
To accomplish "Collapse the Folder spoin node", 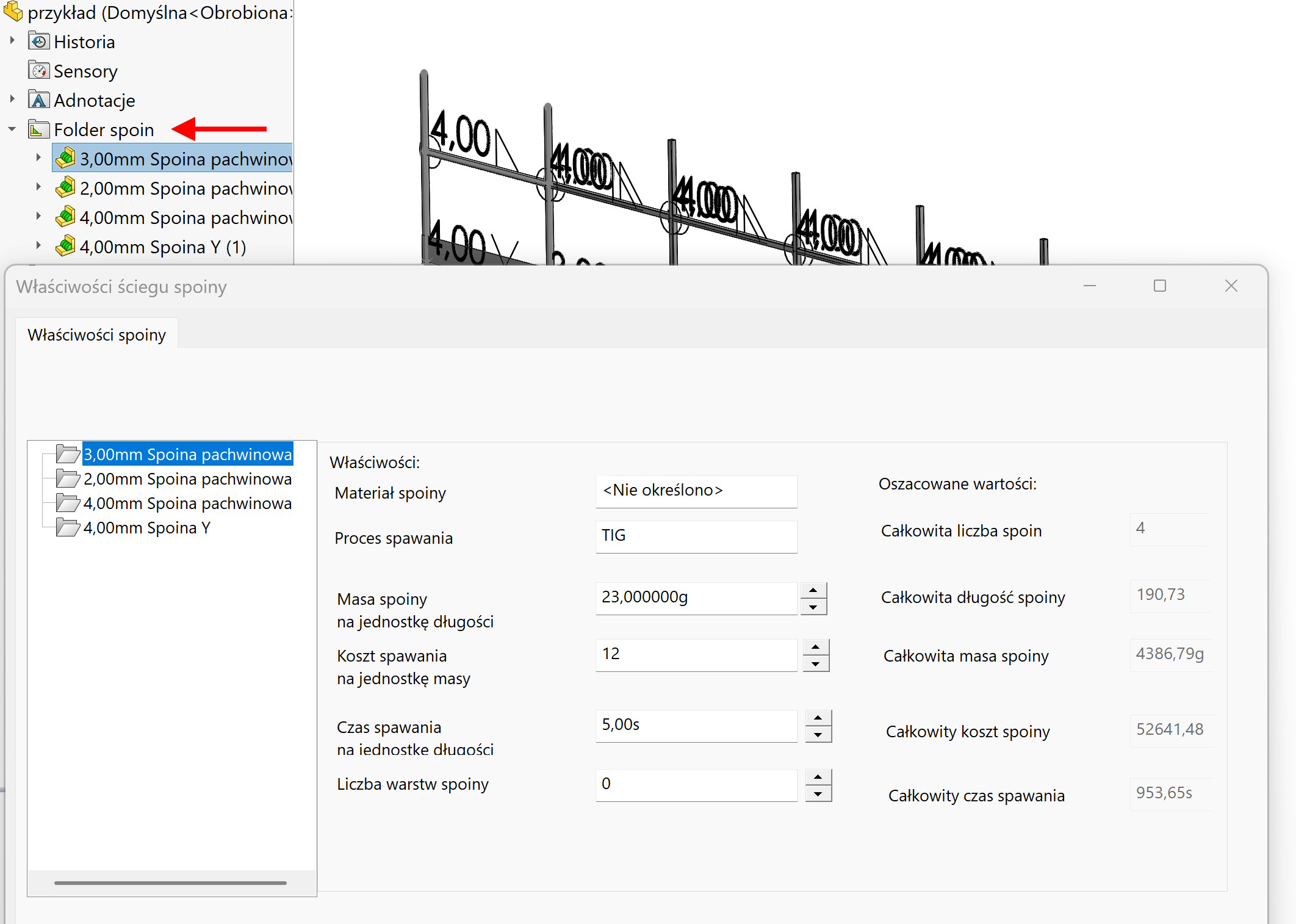I will tap(12, 129).
